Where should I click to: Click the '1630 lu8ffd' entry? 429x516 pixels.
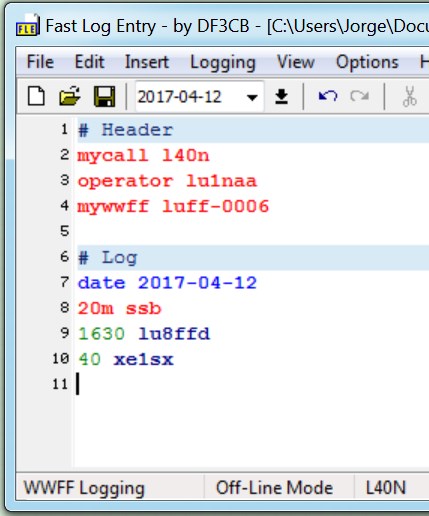tap(144, 334)
